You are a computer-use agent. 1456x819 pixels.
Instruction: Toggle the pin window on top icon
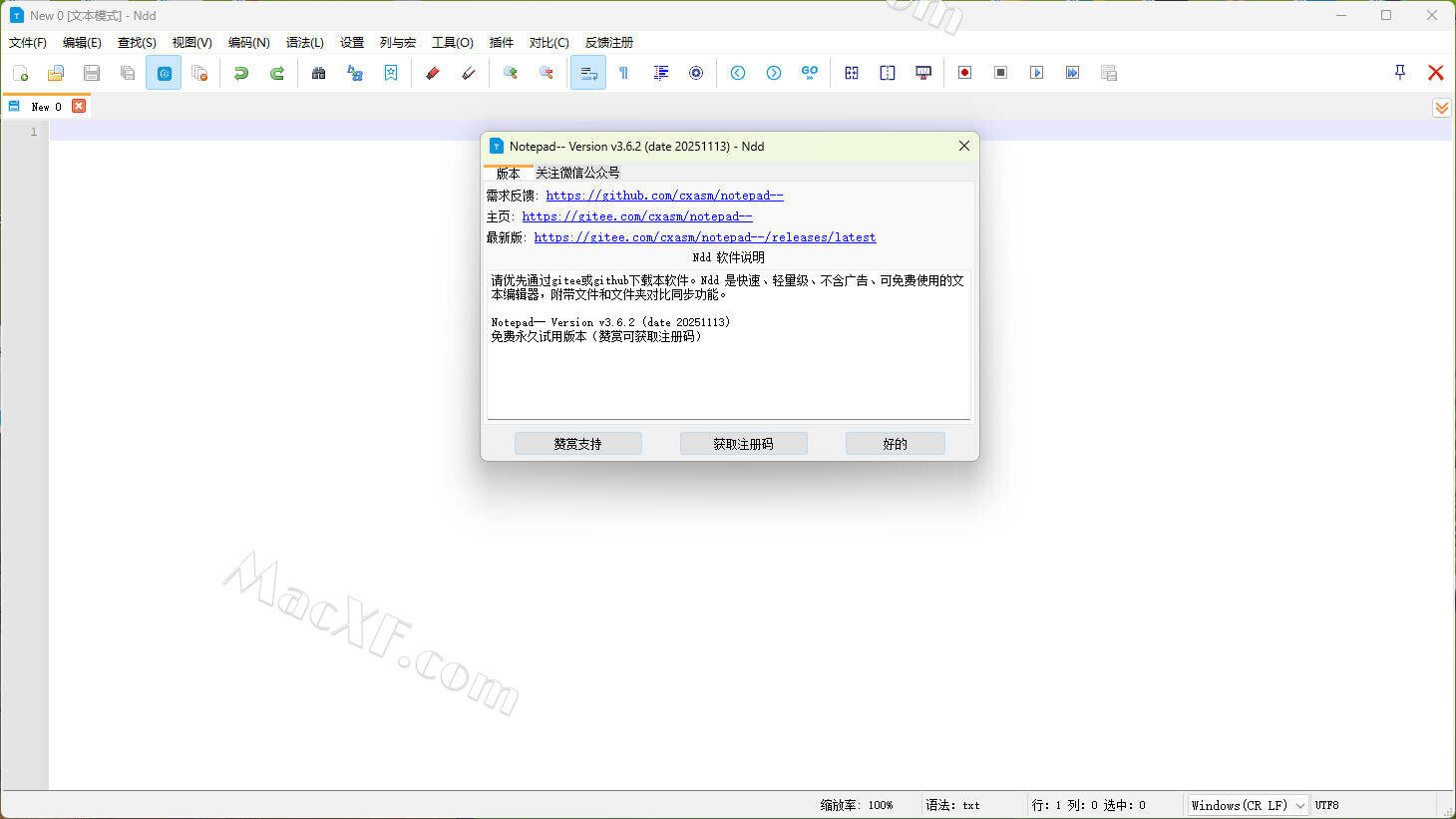coord(1399,72)
